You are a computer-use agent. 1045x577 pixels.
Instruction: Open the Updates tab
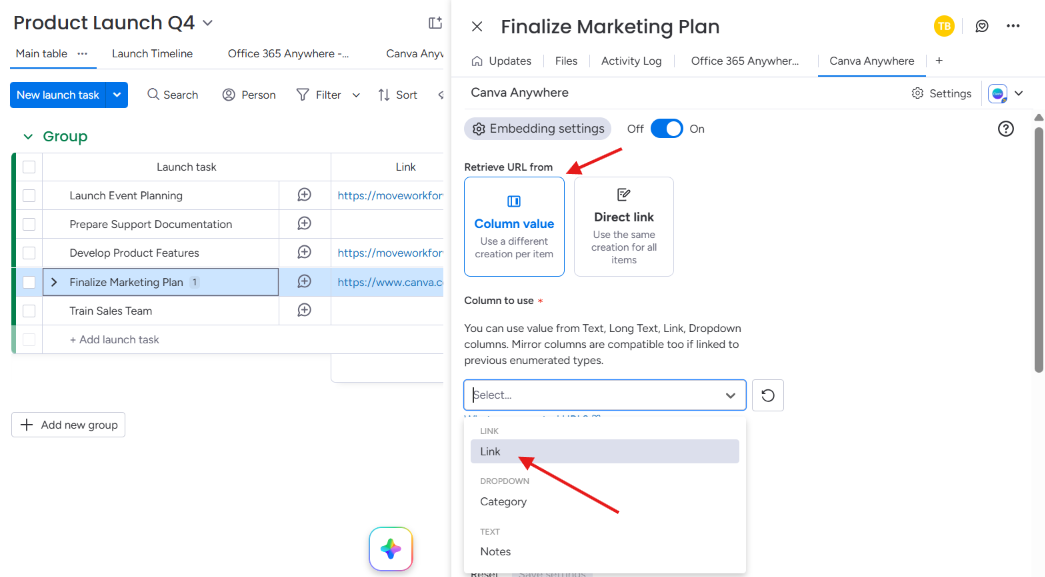tap(502, 61)
